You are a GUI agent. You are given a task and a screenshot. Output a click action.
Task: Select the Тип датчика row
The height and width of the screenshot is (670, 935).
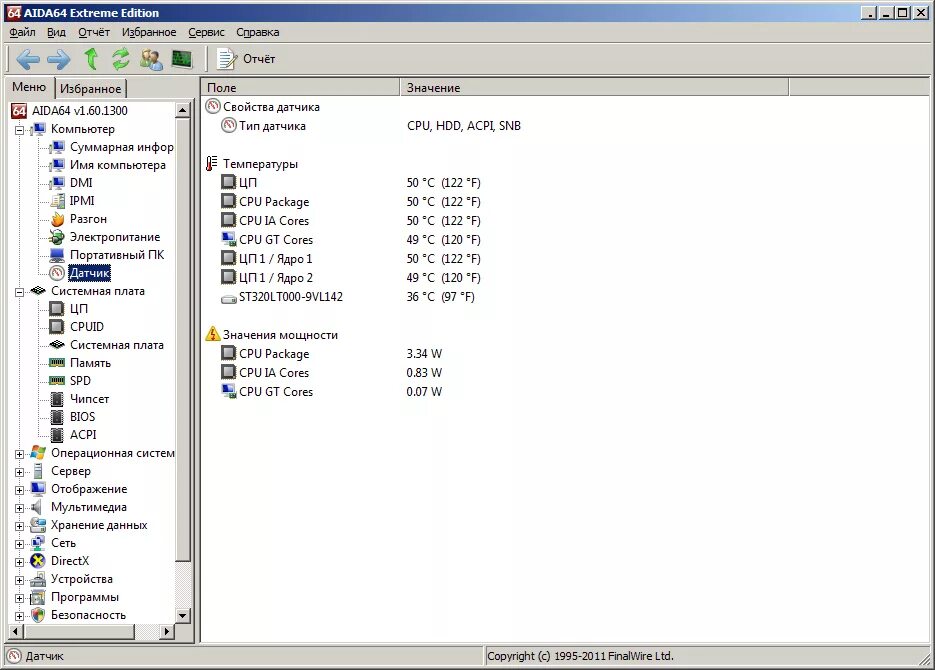tap(371, 126)
